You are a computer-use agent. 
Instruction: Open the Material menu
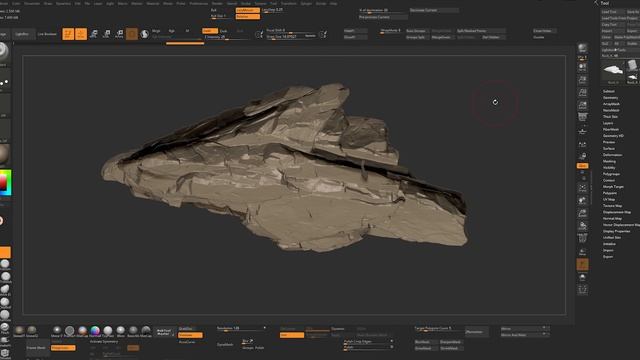(153, 3)
